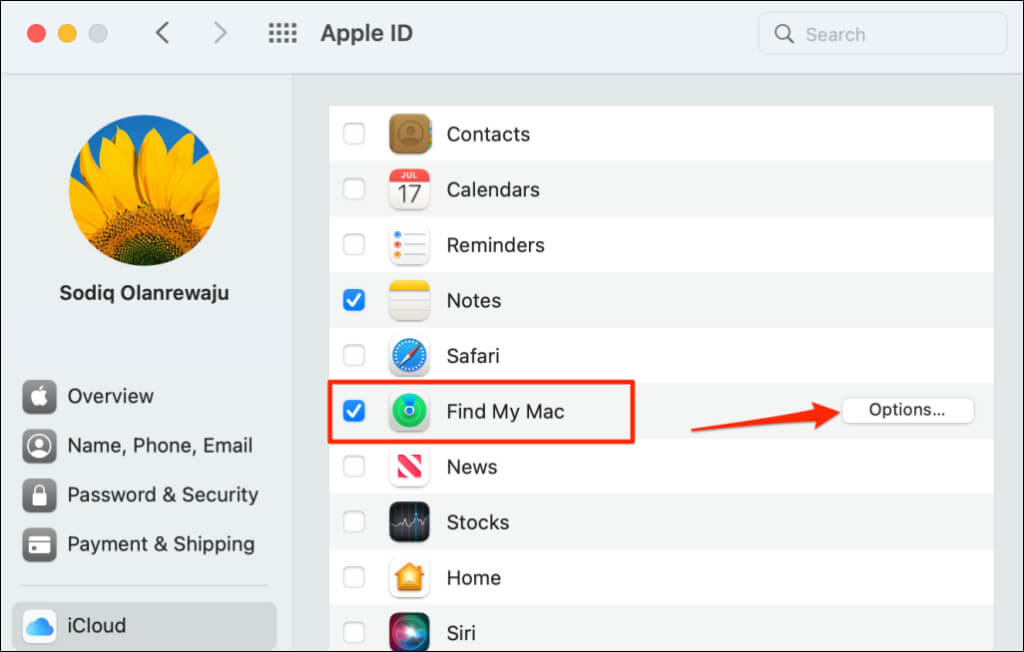
Task: Click the Safari compass icon
Action: tap(409, 356)
